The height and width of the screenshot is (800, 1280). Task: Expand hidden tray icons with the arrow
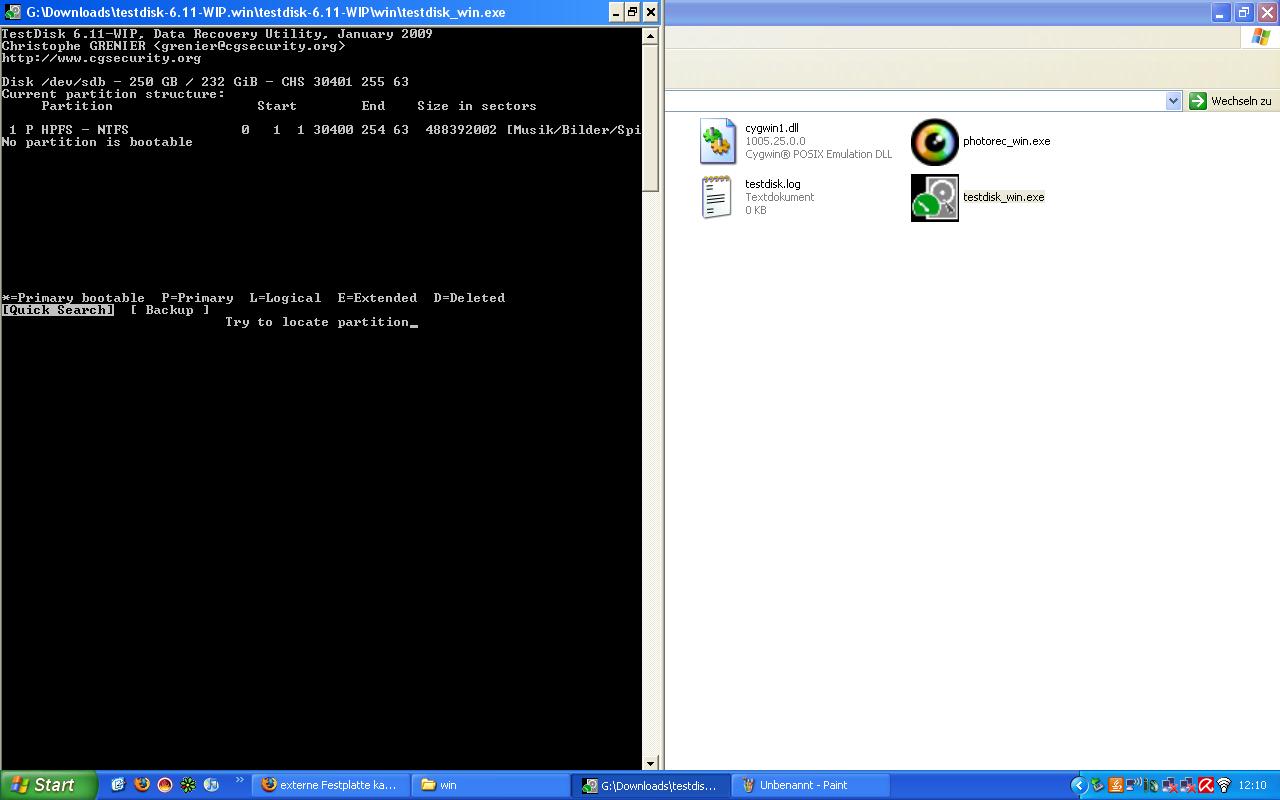tap(1078, 786)
